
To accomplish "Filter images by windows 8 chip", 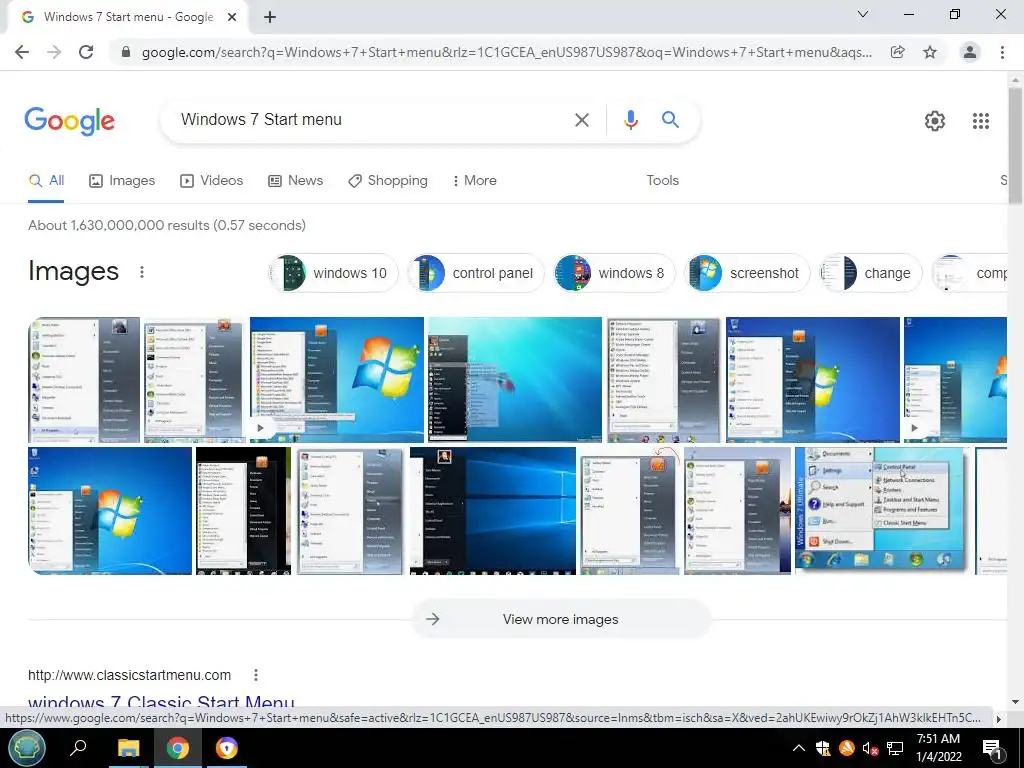I will click(x=615, y=273).
